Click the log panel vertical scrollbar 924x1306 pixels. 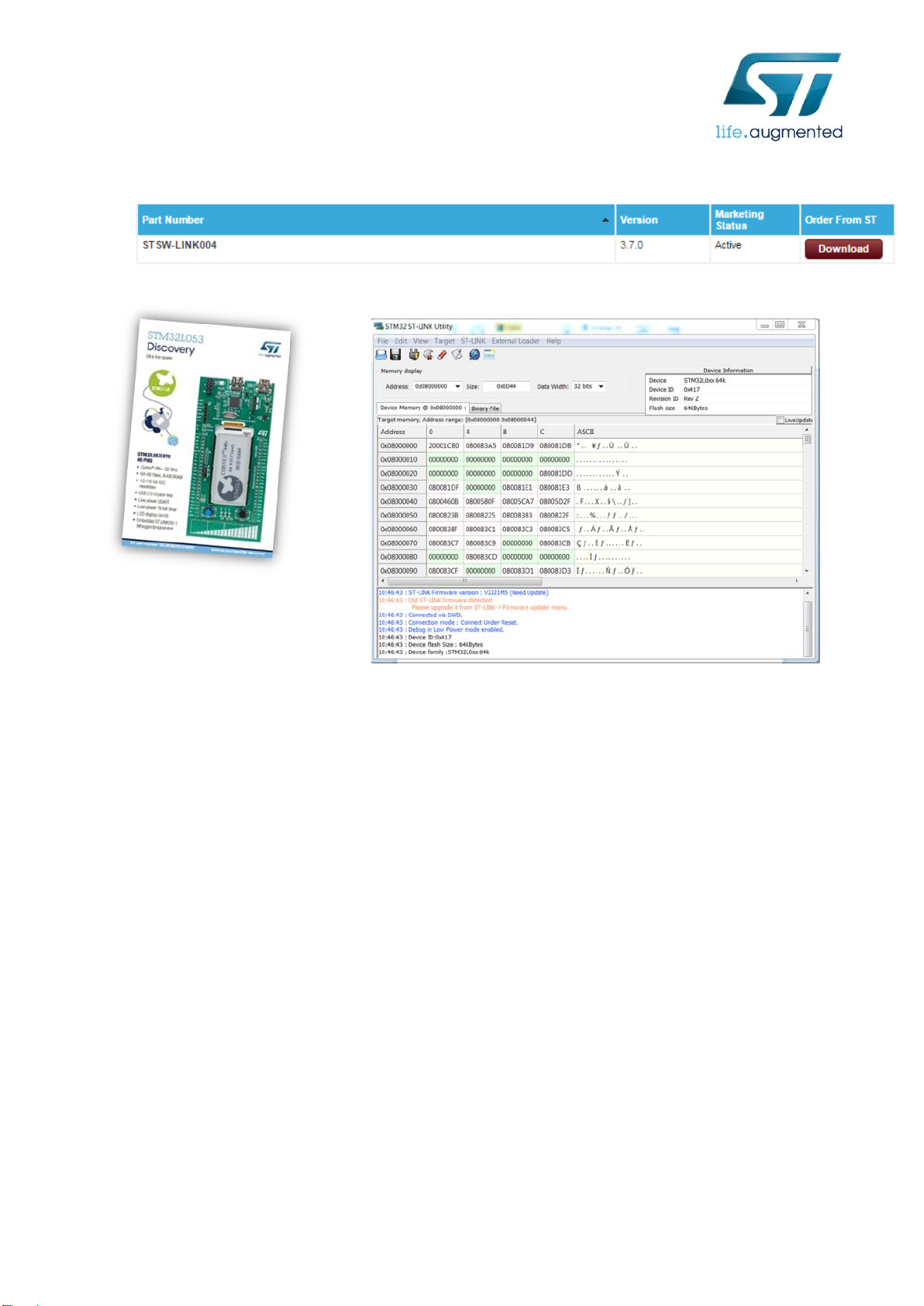point(807,624)
